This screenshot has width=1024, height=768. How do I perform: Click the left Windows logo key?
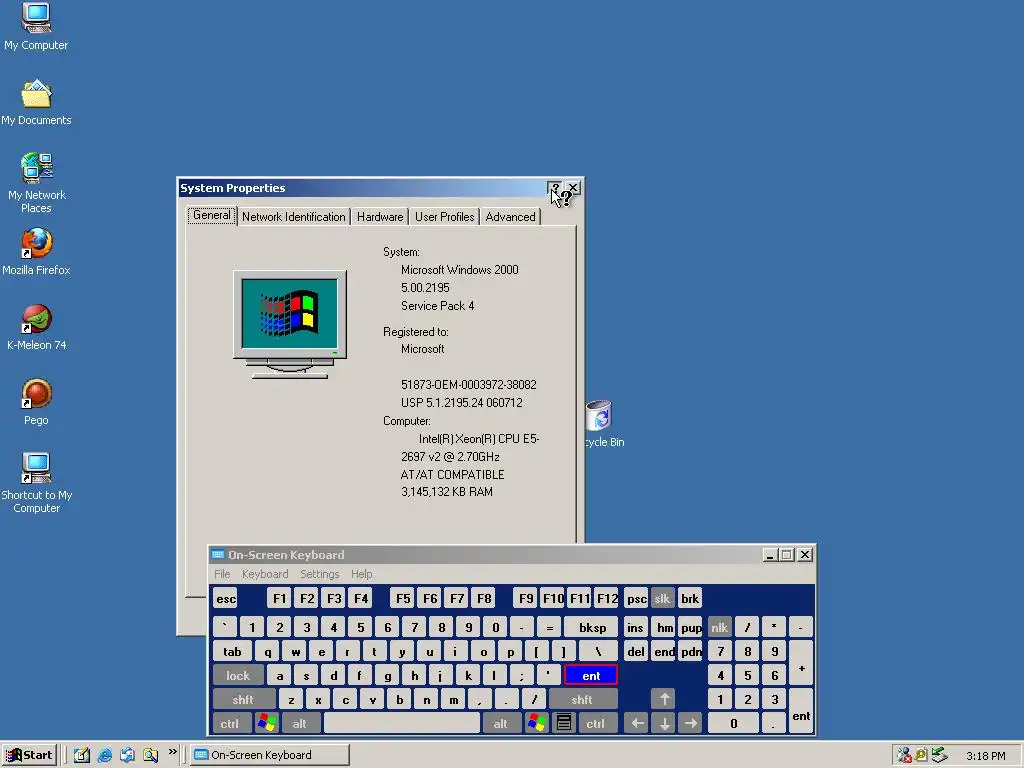point(267,724)
